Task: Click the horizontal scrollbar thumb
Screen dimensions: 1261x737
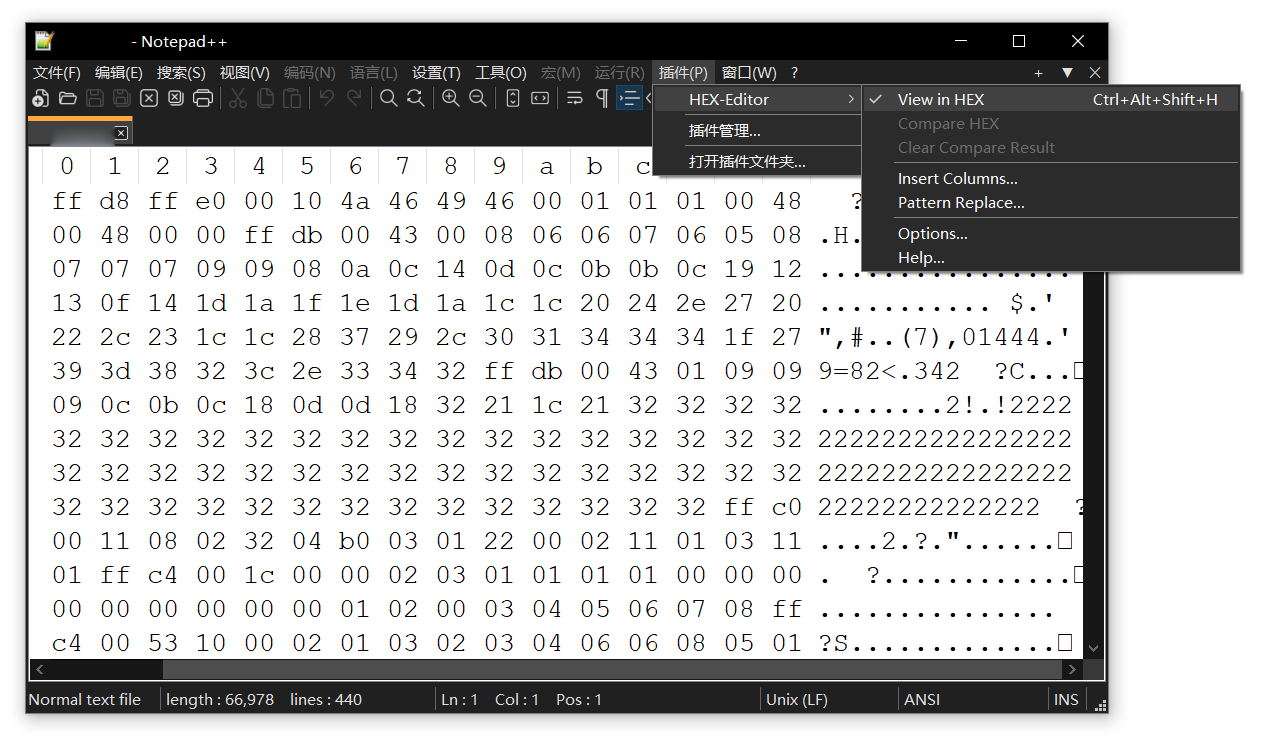Action: 611,669
